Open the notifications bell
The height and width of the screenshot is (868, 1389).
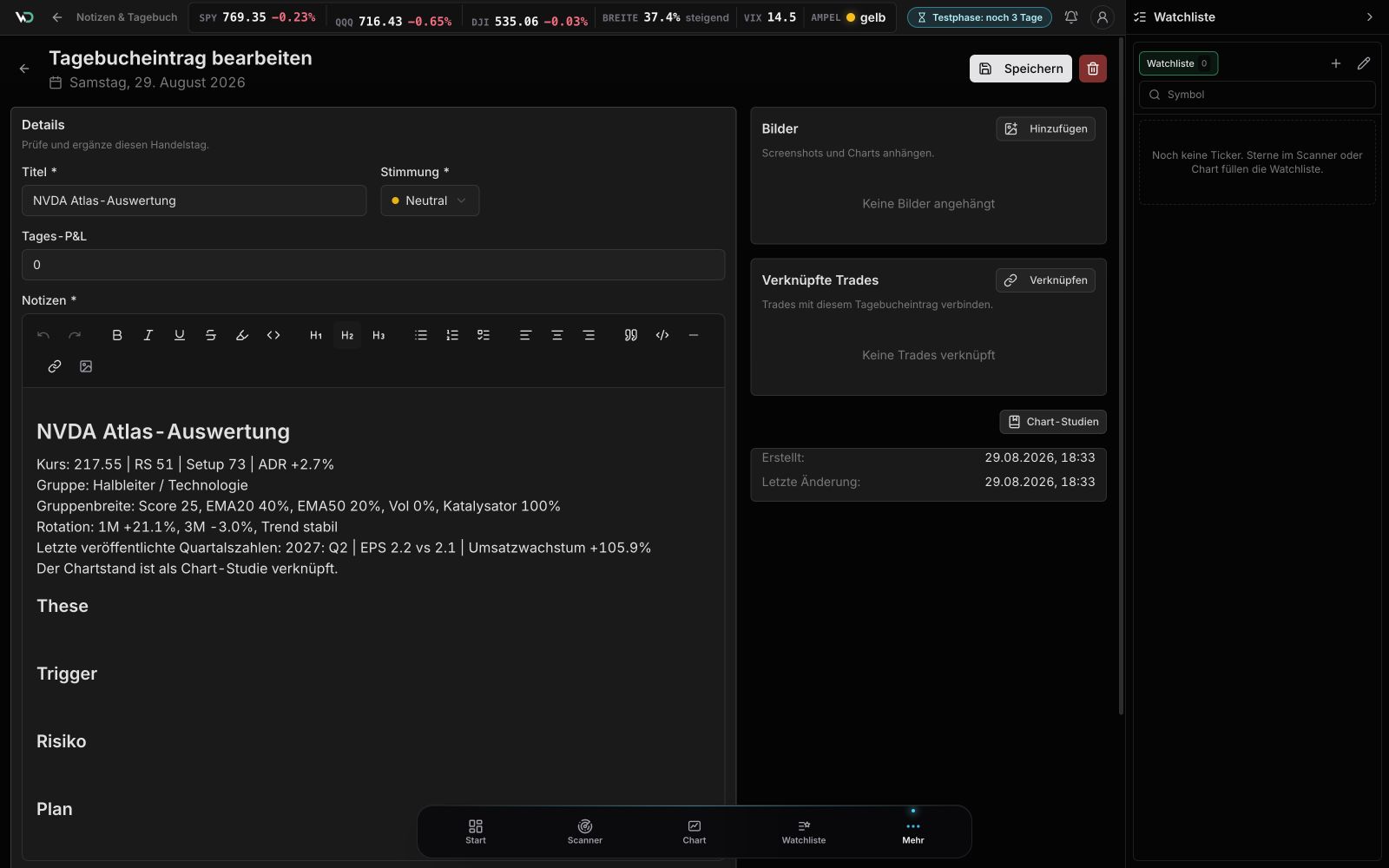click(x=1071, y=17)
